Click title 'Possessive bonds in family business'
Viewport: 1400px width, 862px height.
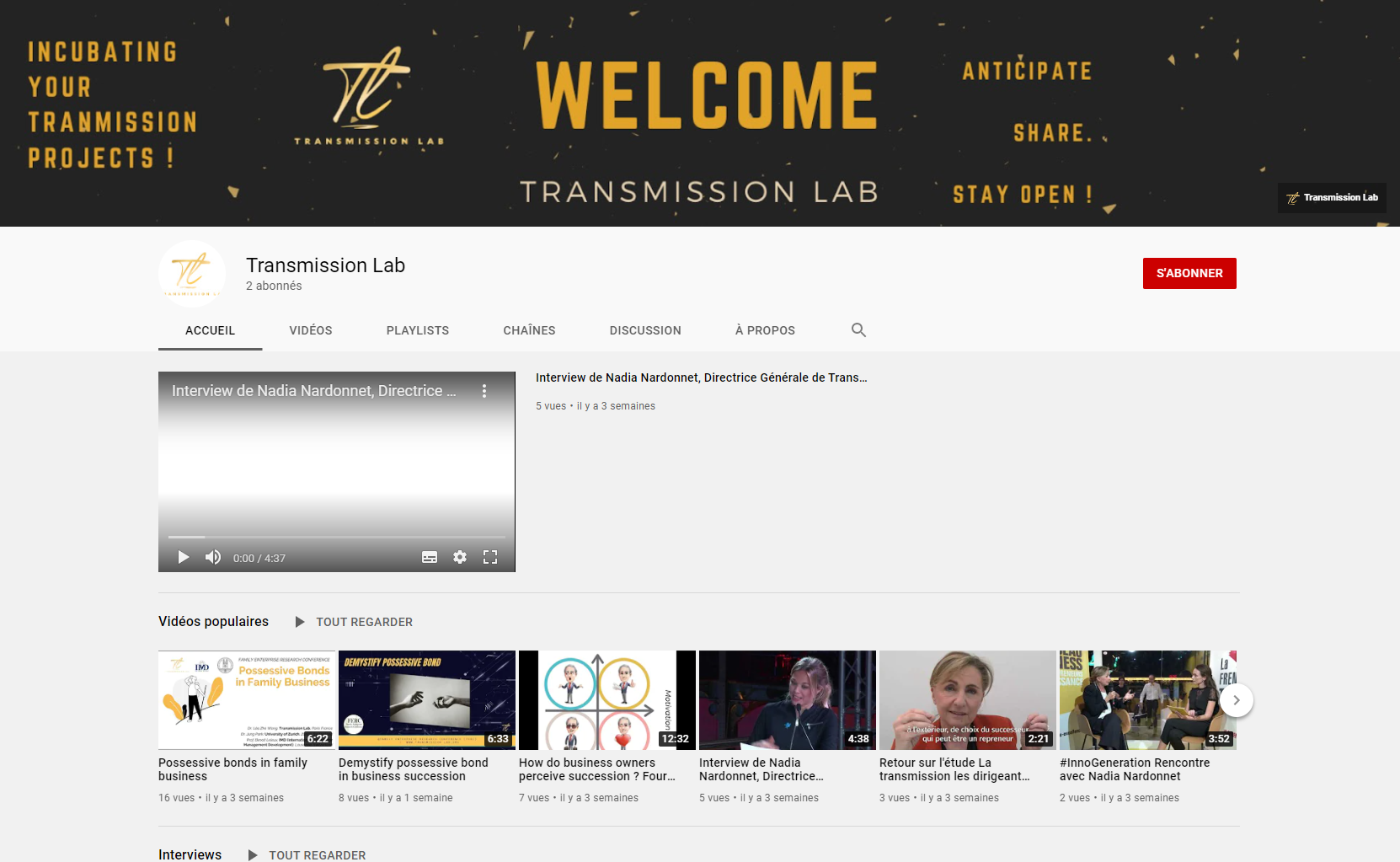[232, 769]
